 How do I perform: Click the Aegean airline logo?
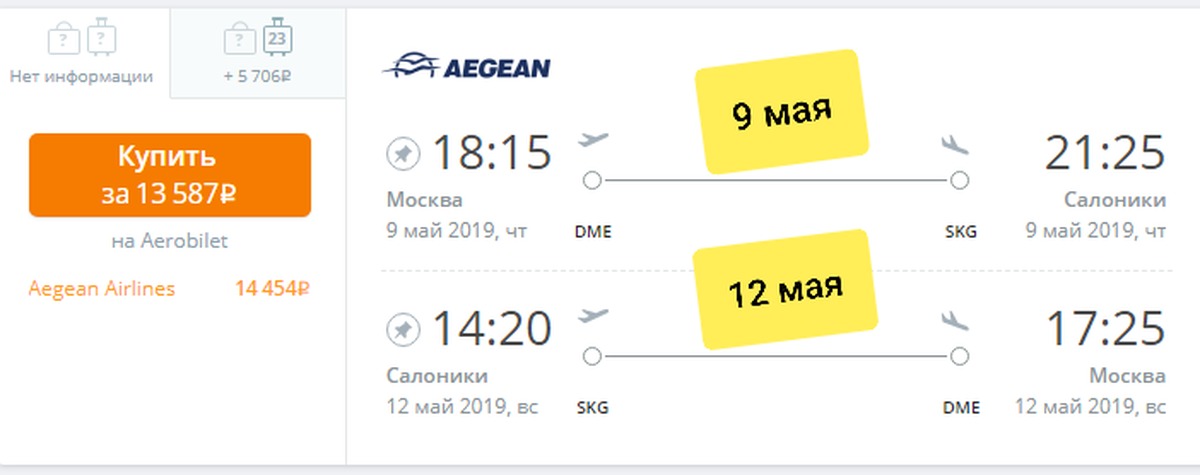click(466, 67)
